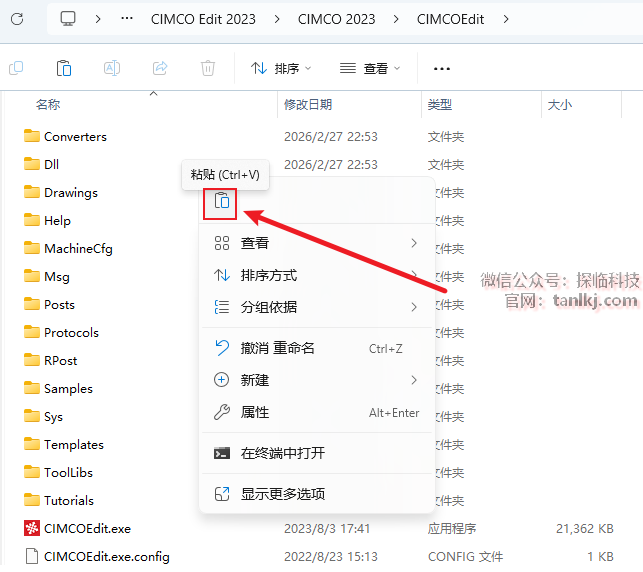The width and height of the screenshot is (643, 572).
Task: Click the Paste icon in the toolbar
Action: click(64, 68)
